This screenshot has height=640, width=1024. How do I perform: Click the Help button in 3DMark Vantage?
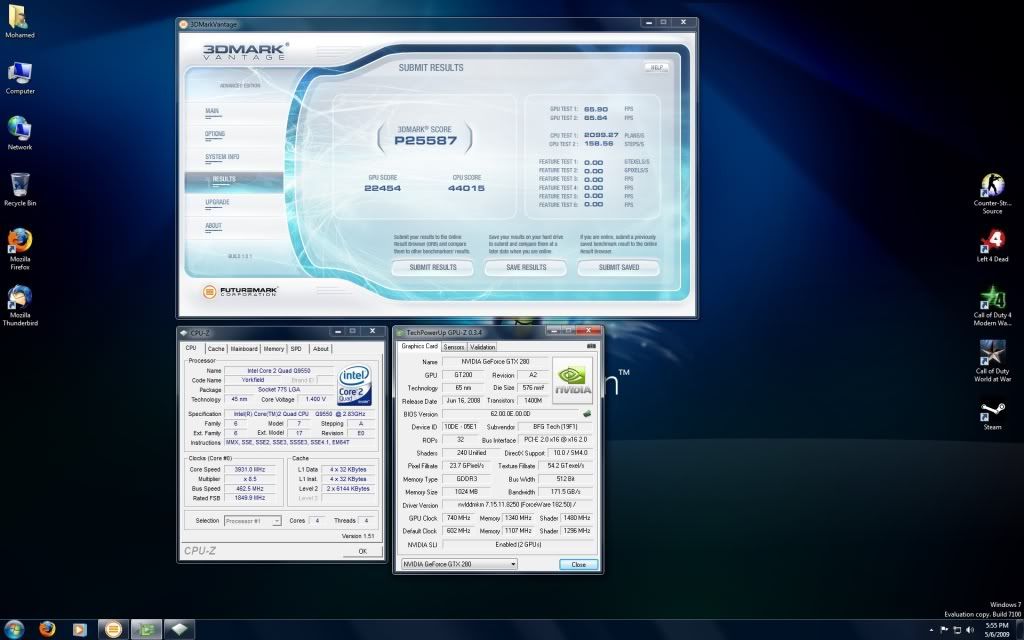tap(656, 67)
